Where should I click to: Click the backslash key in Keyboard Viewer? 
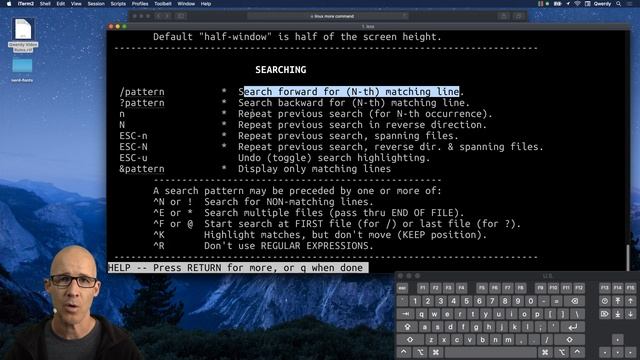(577, 314)
